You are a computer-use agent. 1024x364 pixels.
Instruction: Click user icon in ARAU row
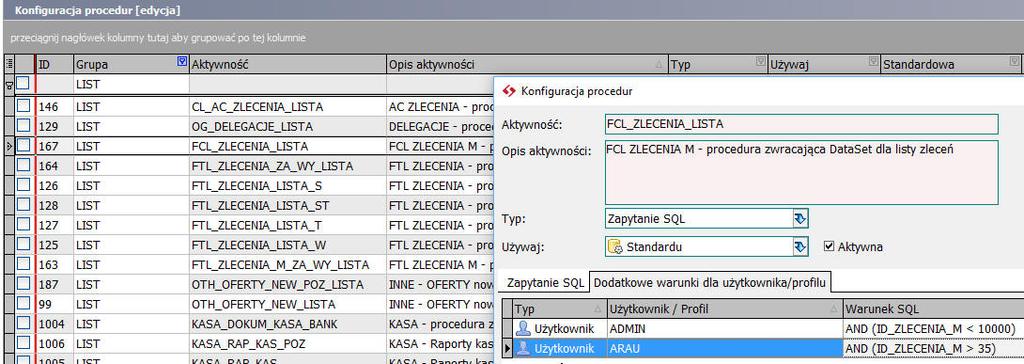522,349
